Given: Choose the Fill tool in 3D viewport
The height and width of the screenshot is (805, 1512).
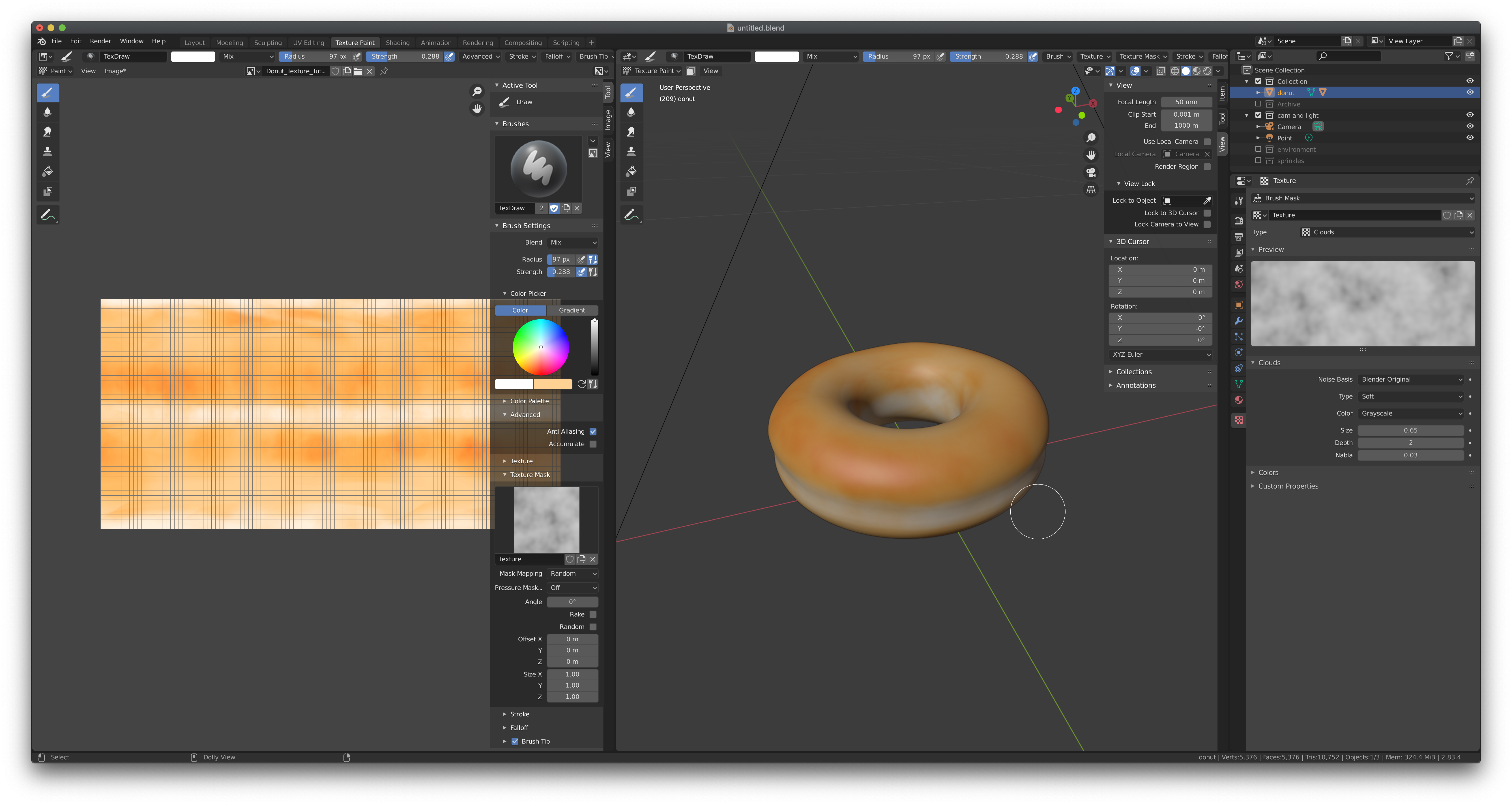Looking at the screenshot, I should (x=632, y=172).
